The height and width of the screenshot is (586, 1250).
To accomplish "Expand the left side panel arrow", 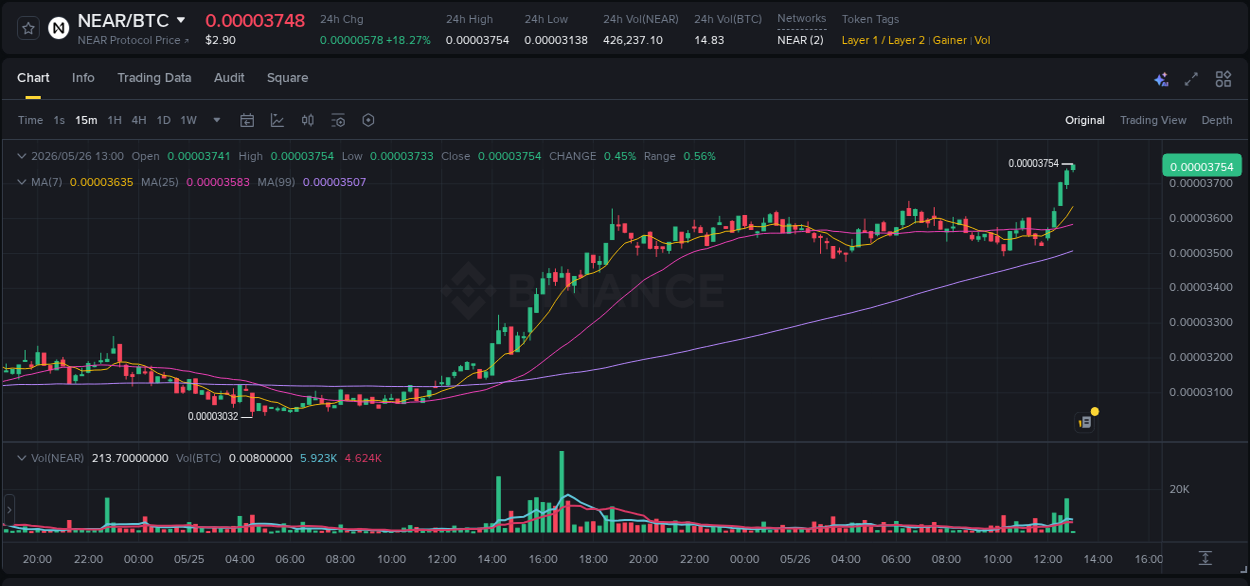I will coord(9,511).
